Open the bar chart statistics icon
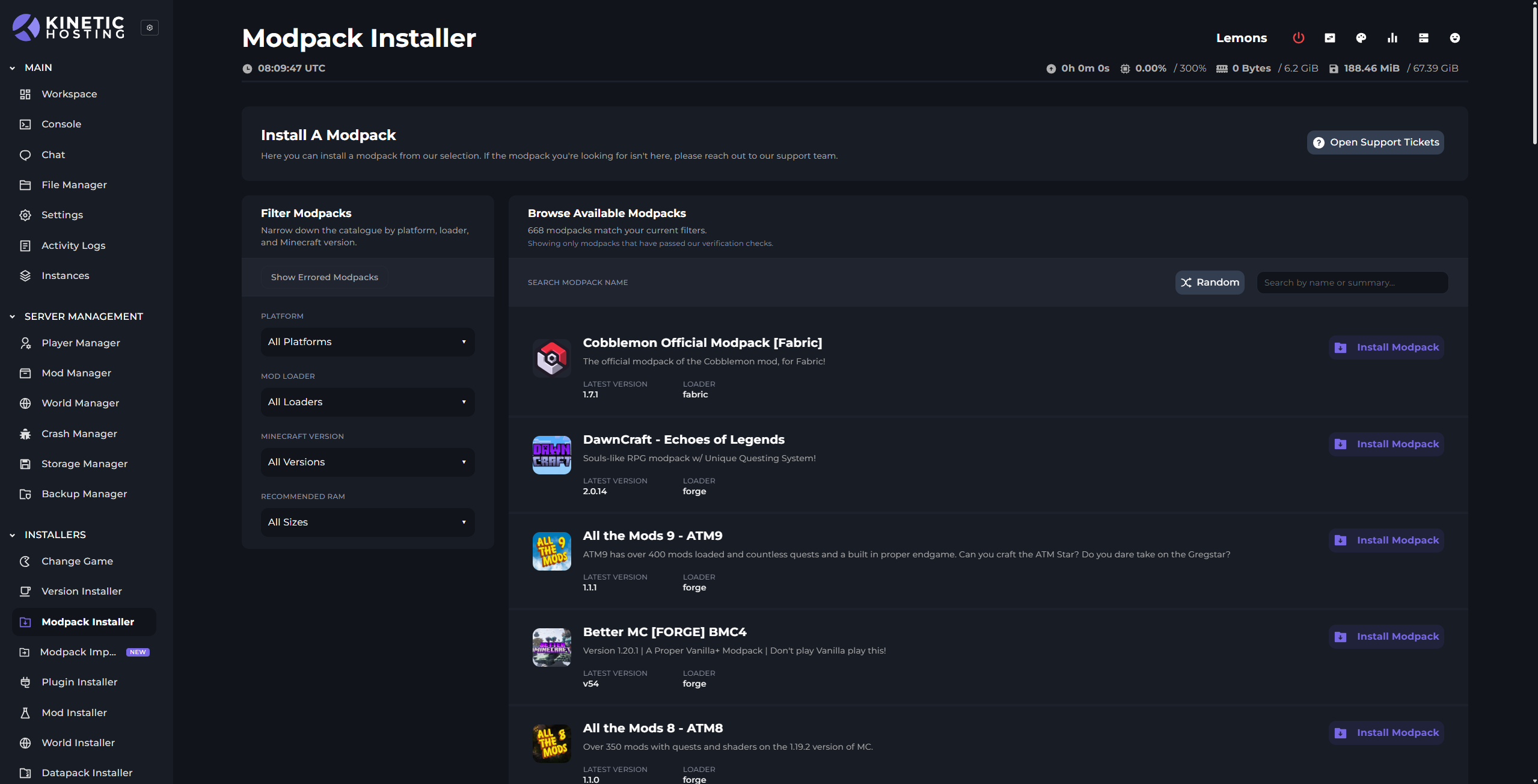The height and width of the screenshot is (784, 1538). (x=1392, y=38)
